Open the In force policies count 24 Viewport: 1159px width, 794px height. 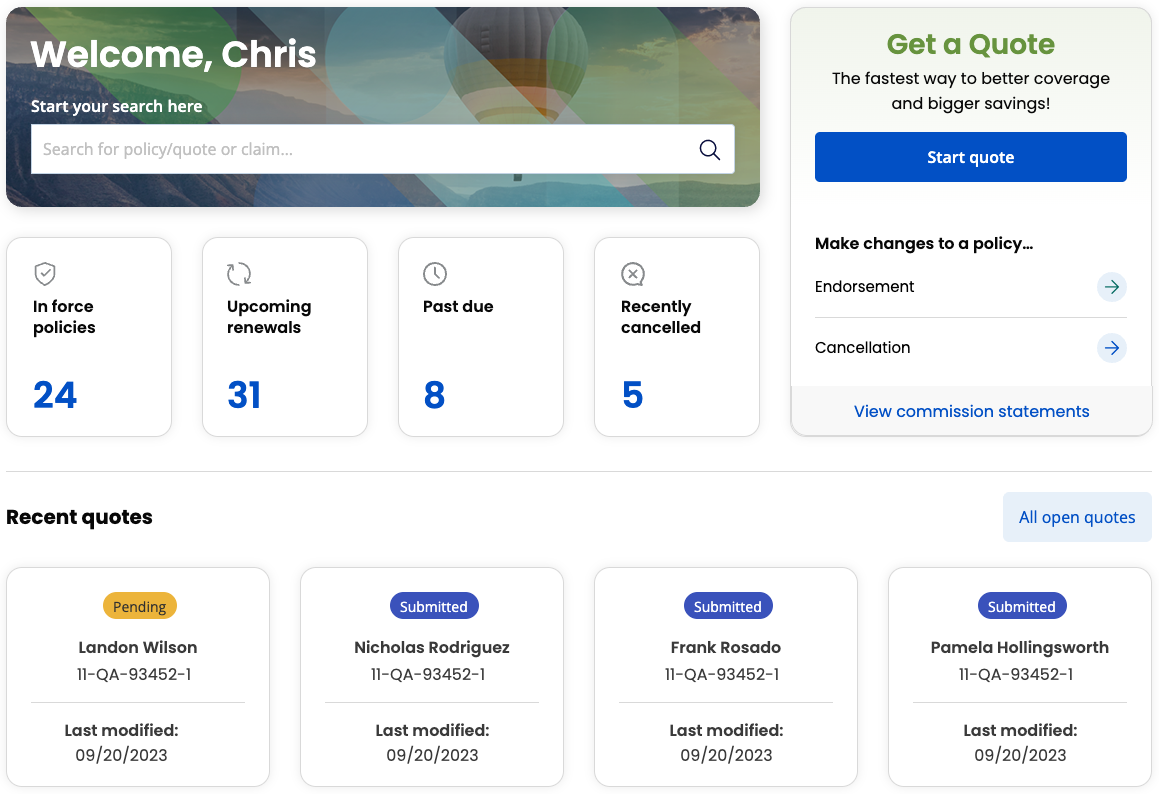pos(55,395)
